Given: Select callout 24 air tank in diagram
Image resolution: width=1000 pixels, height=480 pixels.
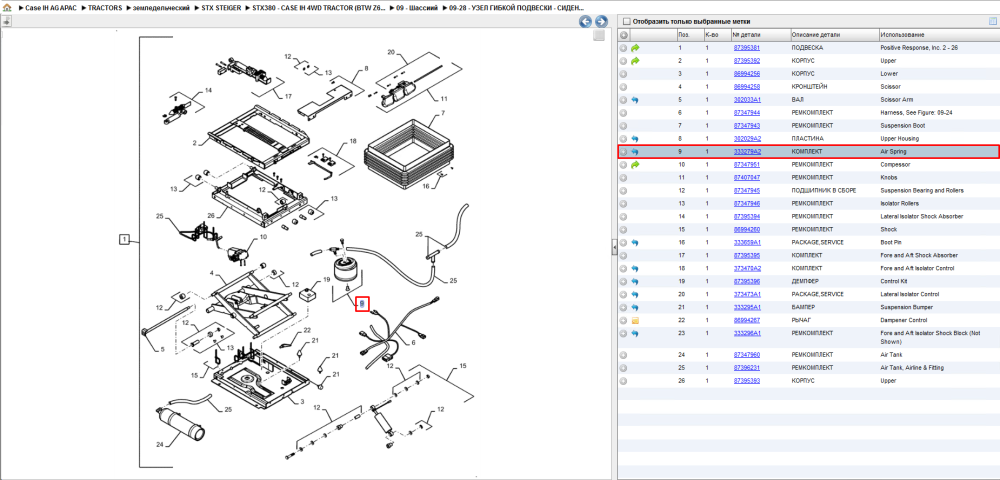Looking at the screenshot, I should (161, 444).
